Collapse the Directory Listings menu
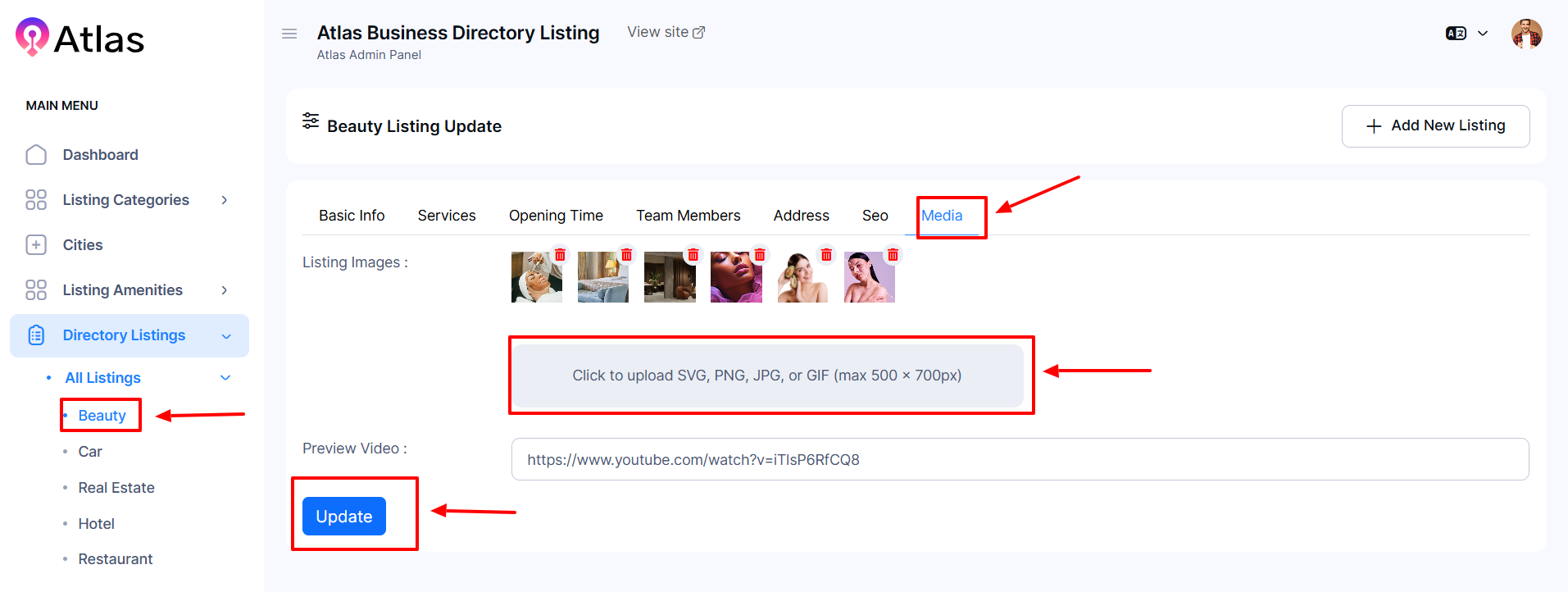This screenshot has height=592, width=1568. click(x=226, y=336)
